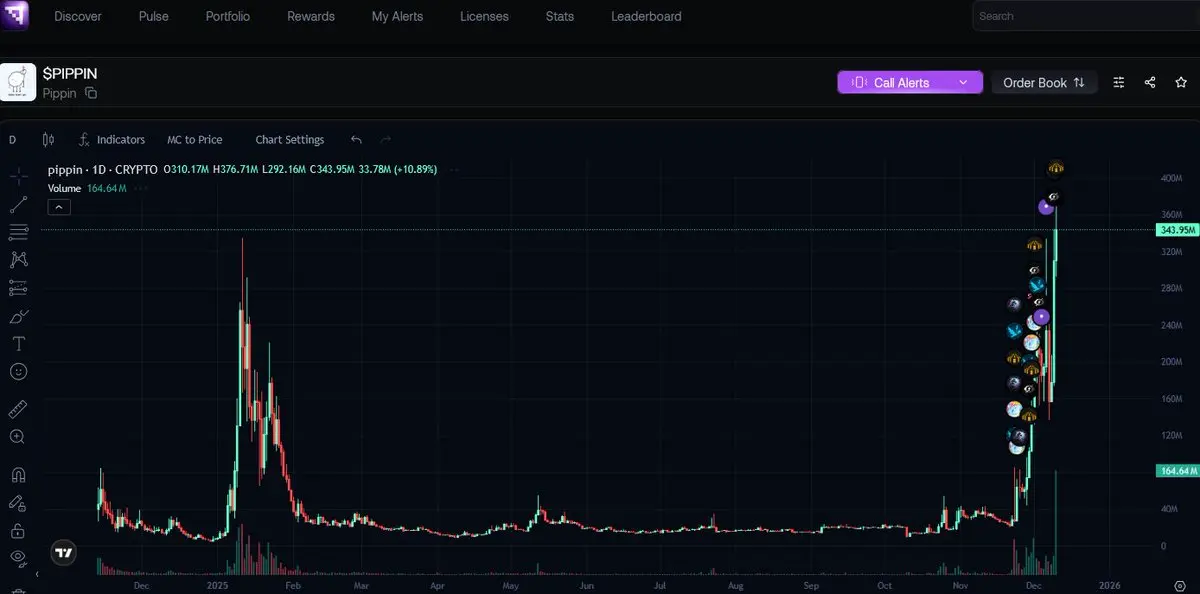Click the 2026 date axis label
The width and height of the screenshot is (1200, 594).
pyautogui.click(x=1108, y=584)
